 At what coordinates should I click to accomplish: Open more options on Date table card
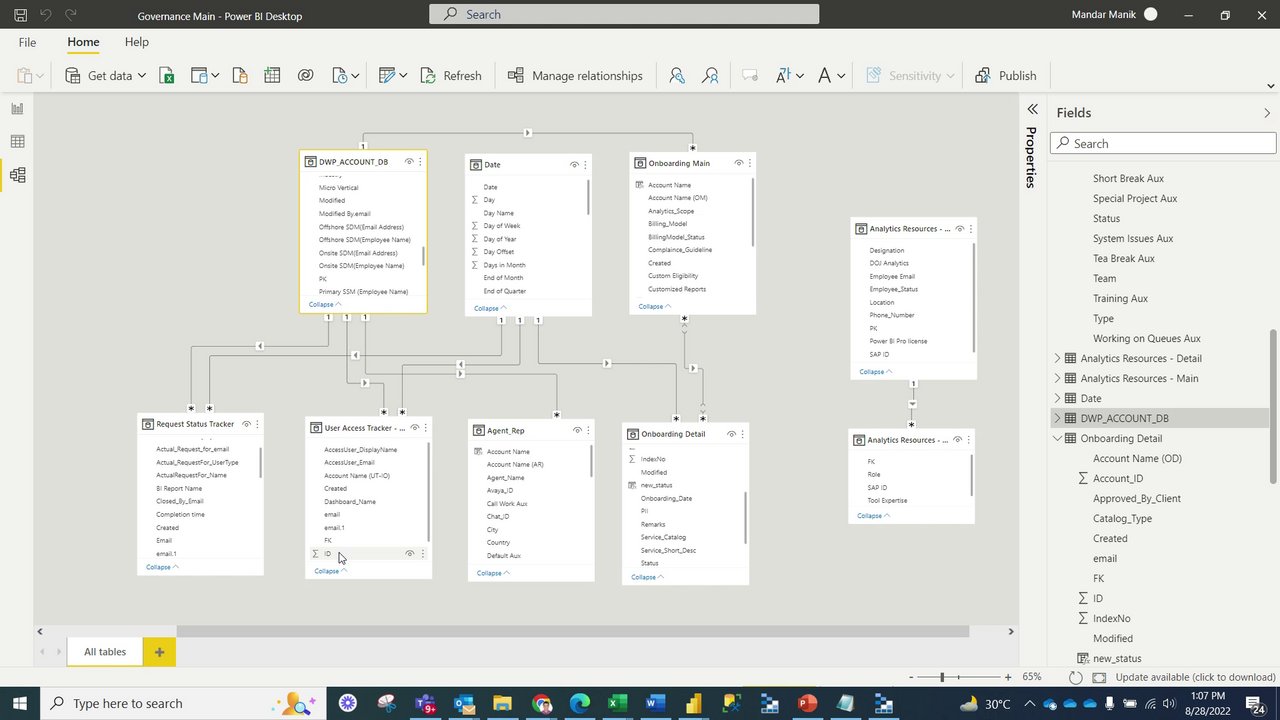click(x=585, y=165)
